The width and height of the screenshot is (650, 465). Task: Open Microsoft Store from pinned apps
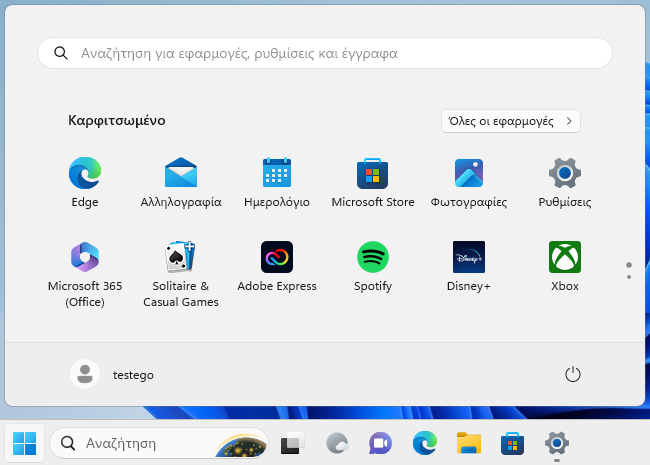click(x=373, y=182)
